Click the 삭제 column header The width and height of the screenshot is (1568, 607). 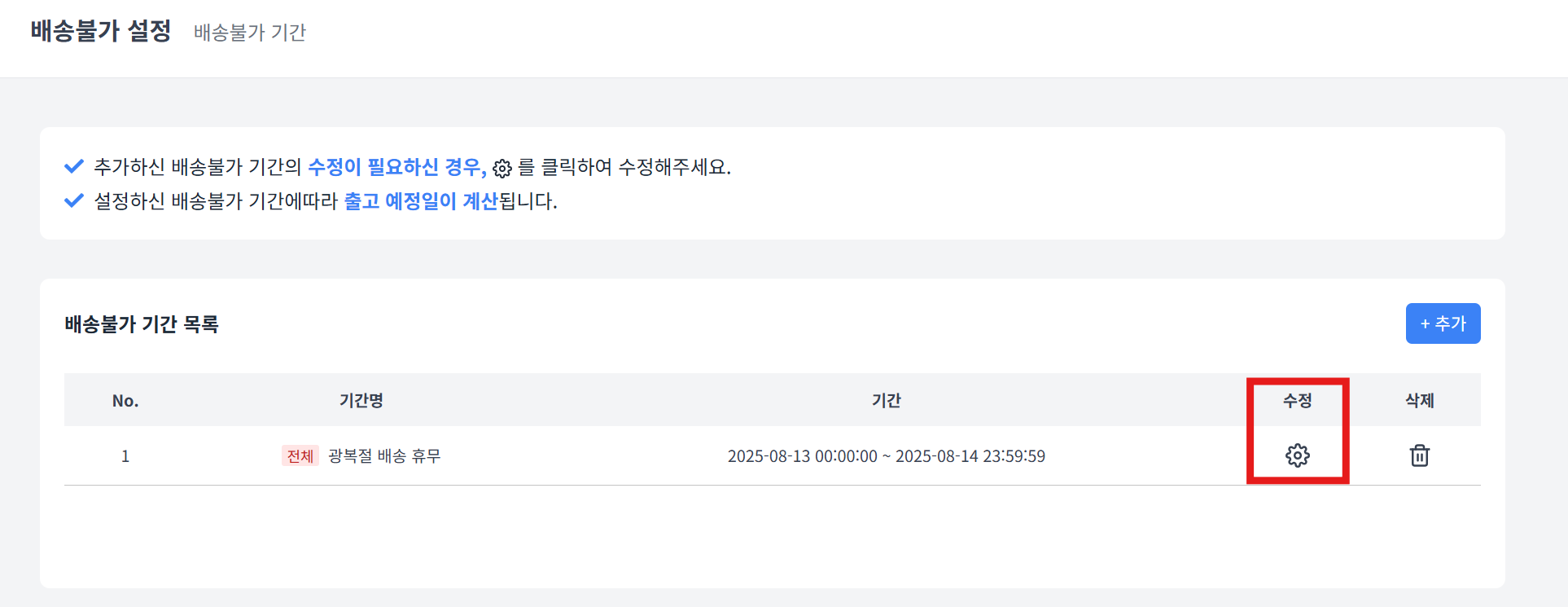[1419, 401]
